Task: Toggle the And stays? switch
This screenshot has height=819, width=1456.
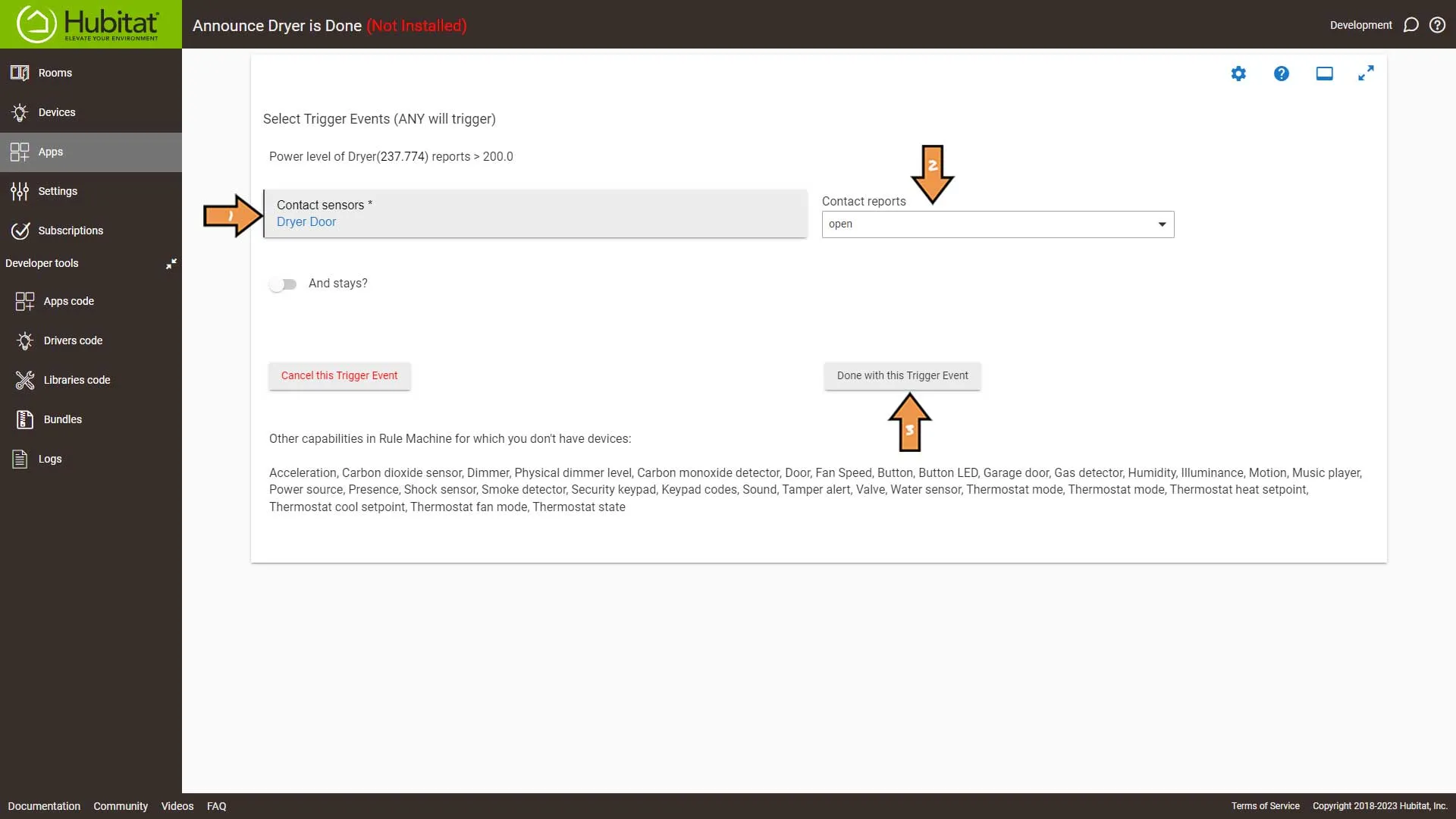Action: 283,284
